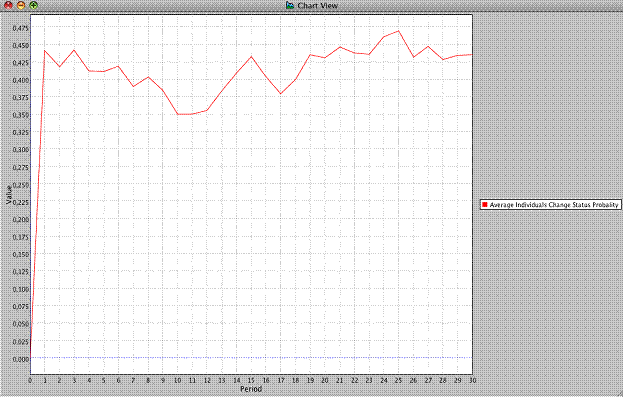Viewport: 624px width, 398px height.
Task: Click the Chart View window title text
Action: pos(318,6)
